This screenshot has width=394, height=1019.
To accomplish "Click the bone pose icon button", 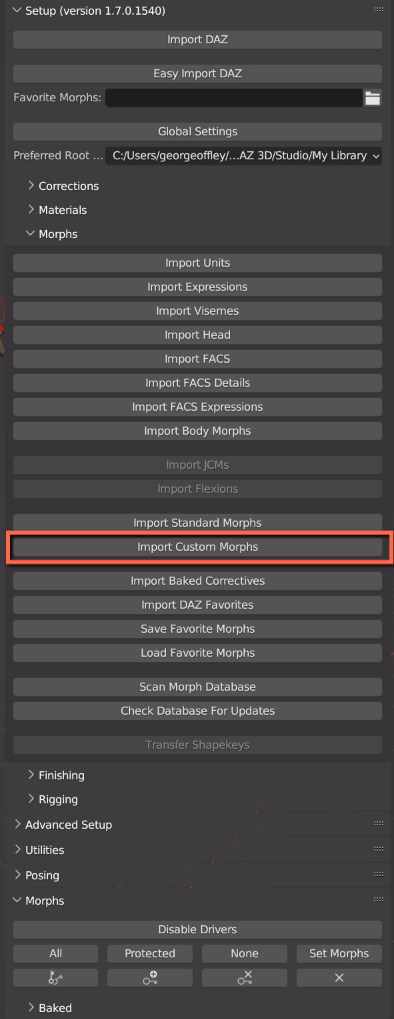I will [55, 977].
